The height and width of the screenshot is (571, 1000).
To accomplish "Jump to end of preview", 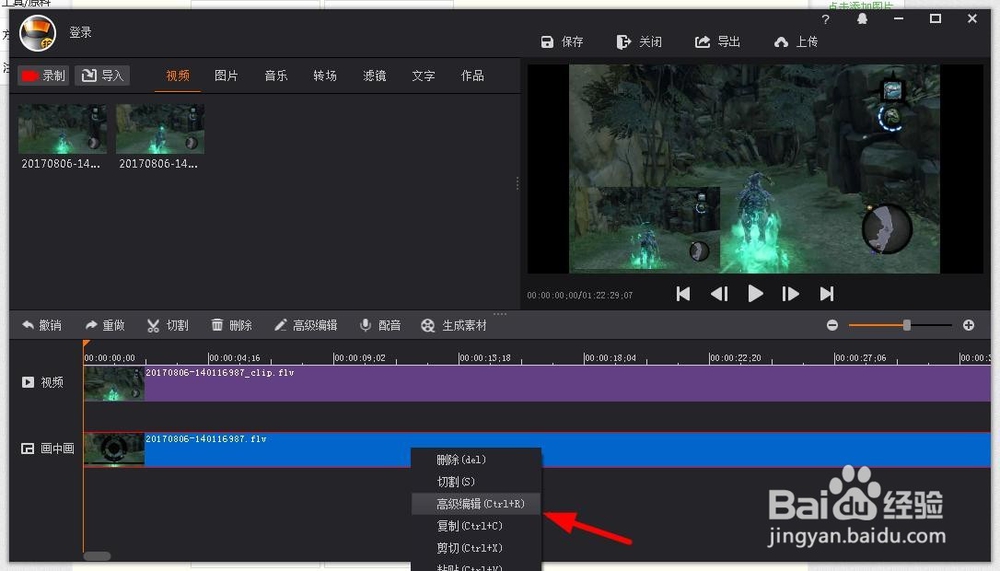I will (827, 294).
